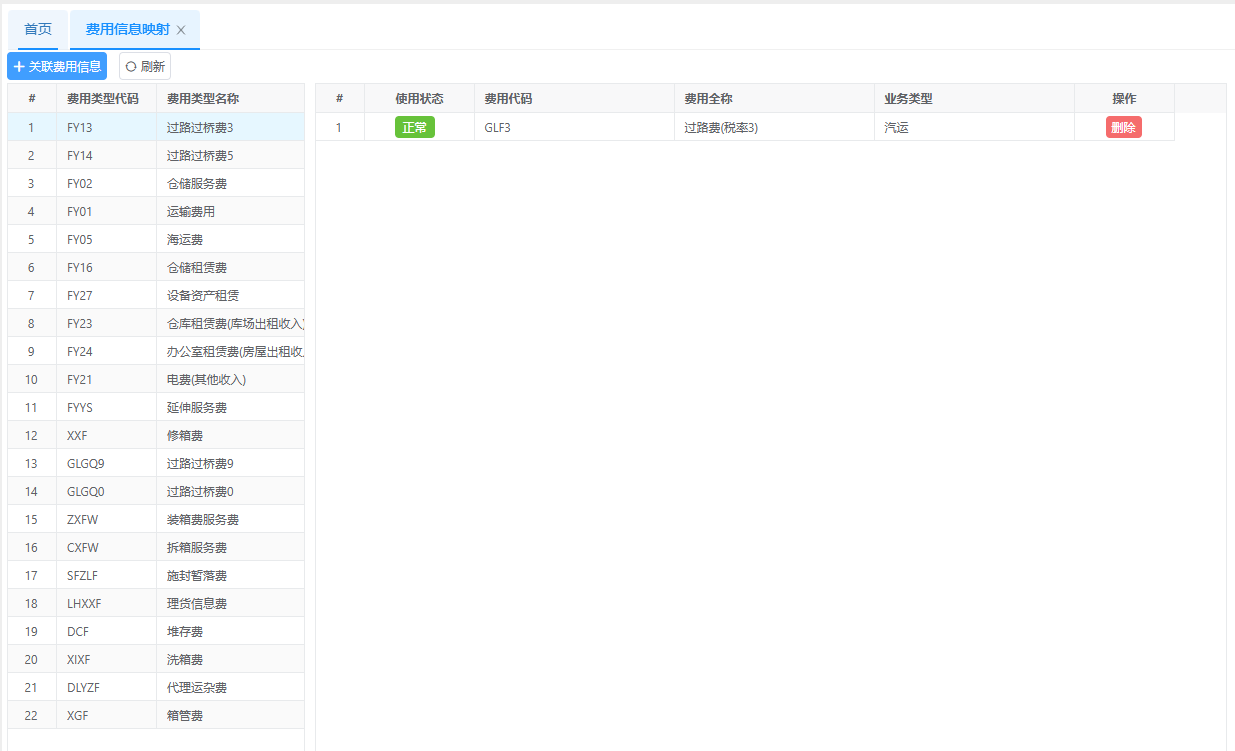
Task: Click the 正常 status badge
Action: (414, 127)
